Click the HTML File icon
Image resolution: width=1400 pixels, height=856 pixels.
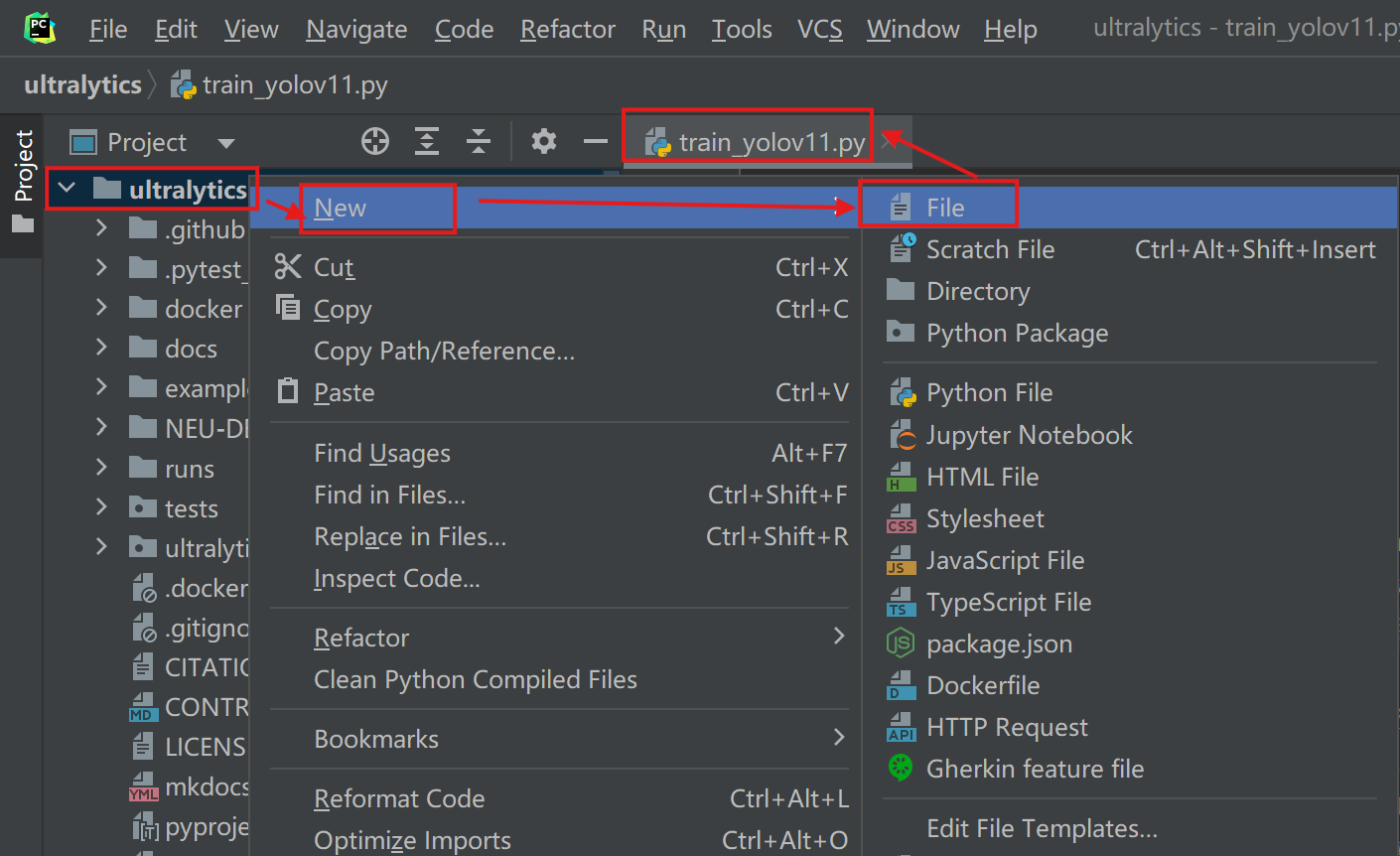(902, 477)
